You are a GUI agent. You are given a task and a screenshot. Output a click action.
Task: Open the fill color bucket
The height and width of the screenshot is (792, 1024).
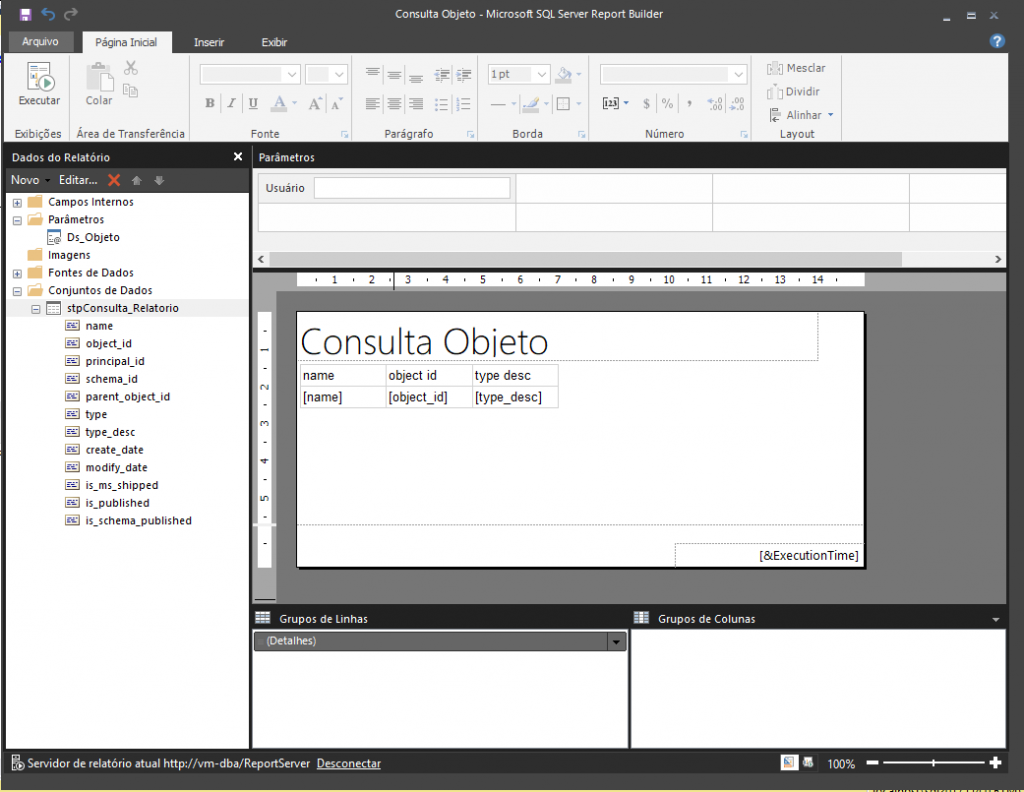[x=564, y=74]
